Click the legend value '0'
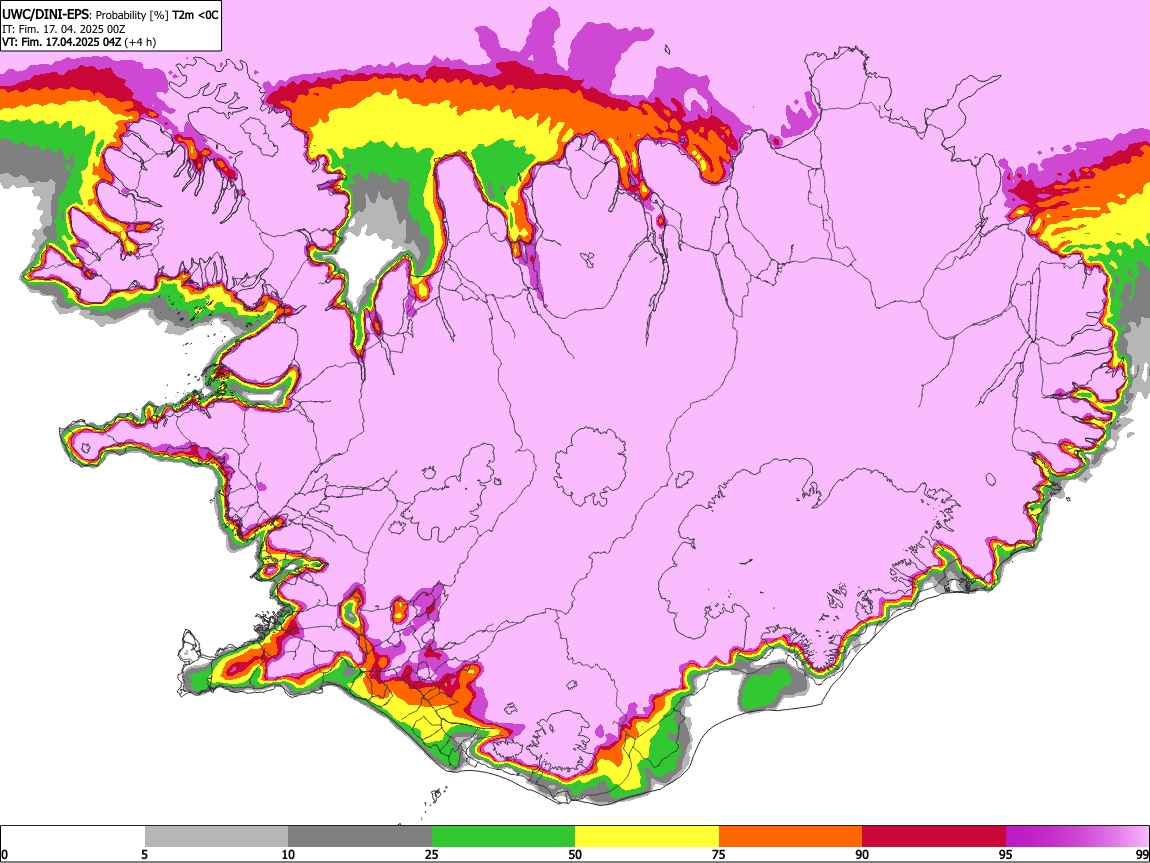Screen dimensions: 1150x863 point(4,855)
